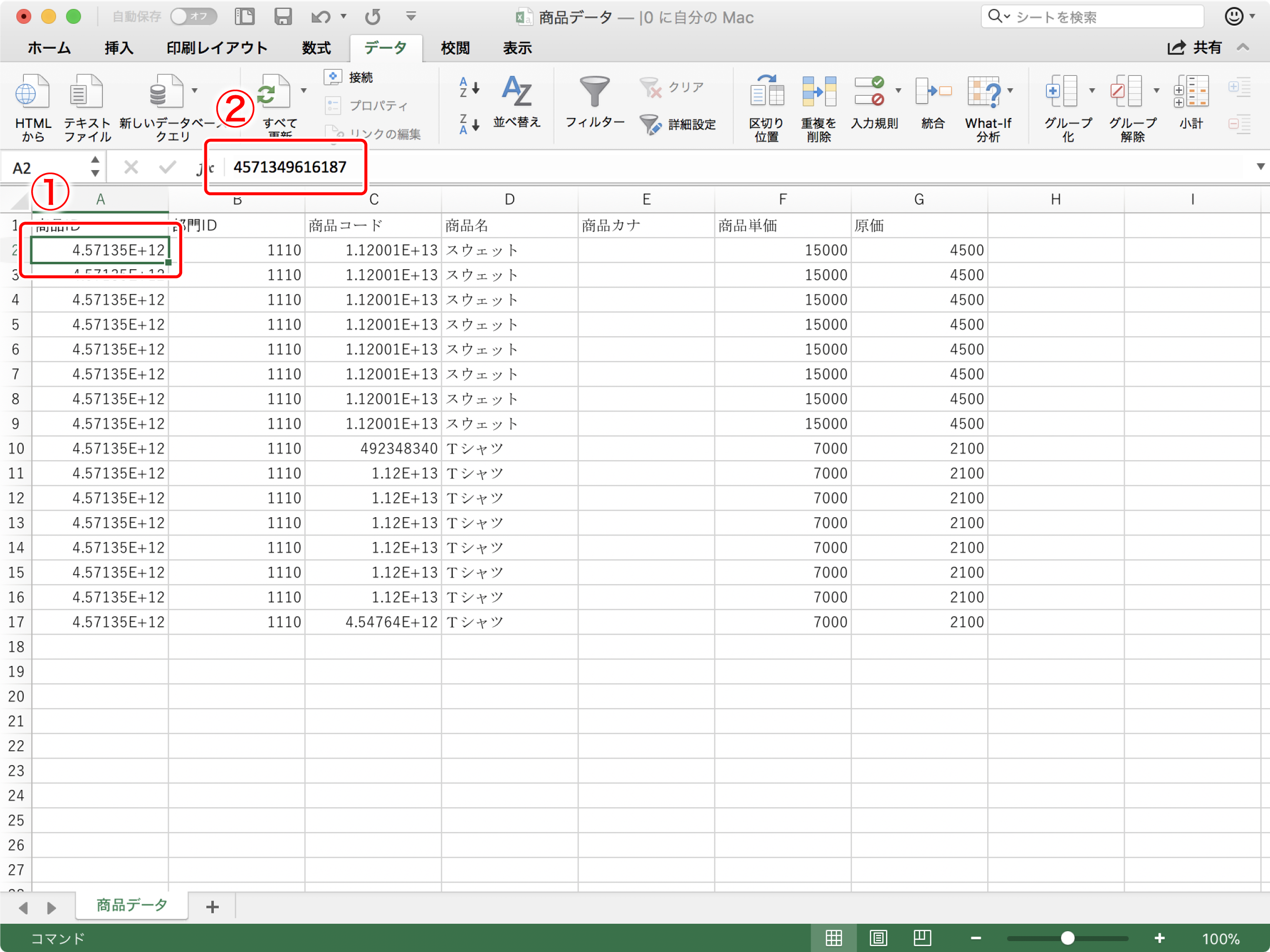Click the Filter funnel icon
The width and height of the screenshot is (1270, 952).
594,93
